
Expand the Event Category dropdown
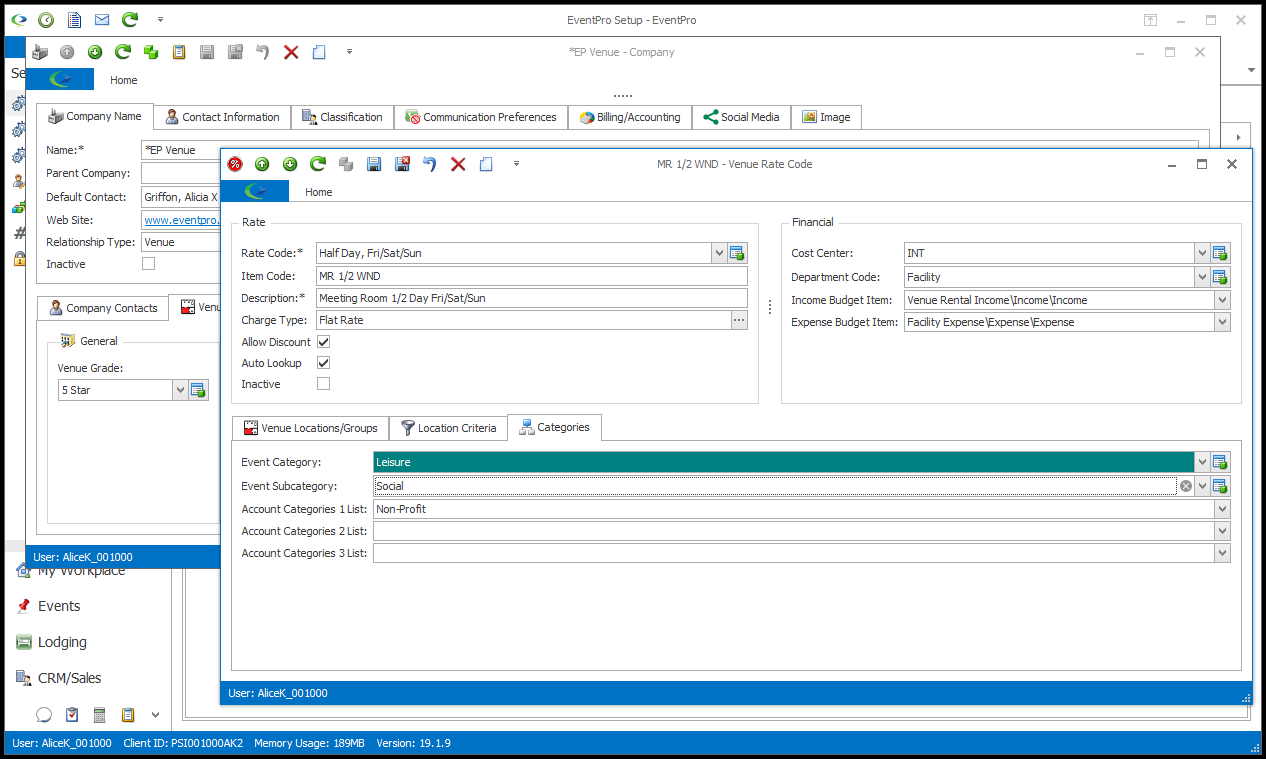coord(1202,462)
